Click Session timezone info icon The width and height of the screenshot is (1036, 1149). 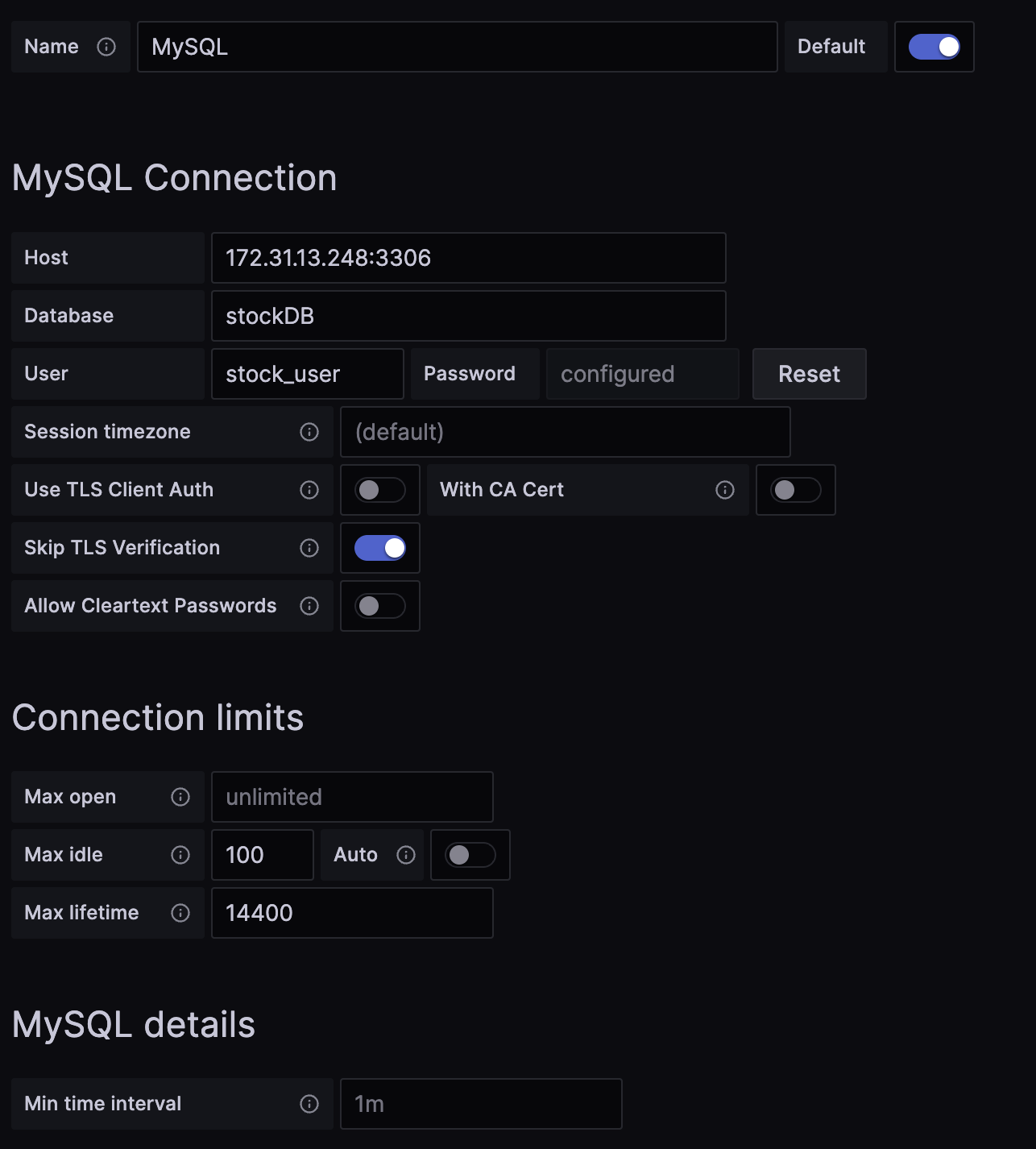[309, 432]
